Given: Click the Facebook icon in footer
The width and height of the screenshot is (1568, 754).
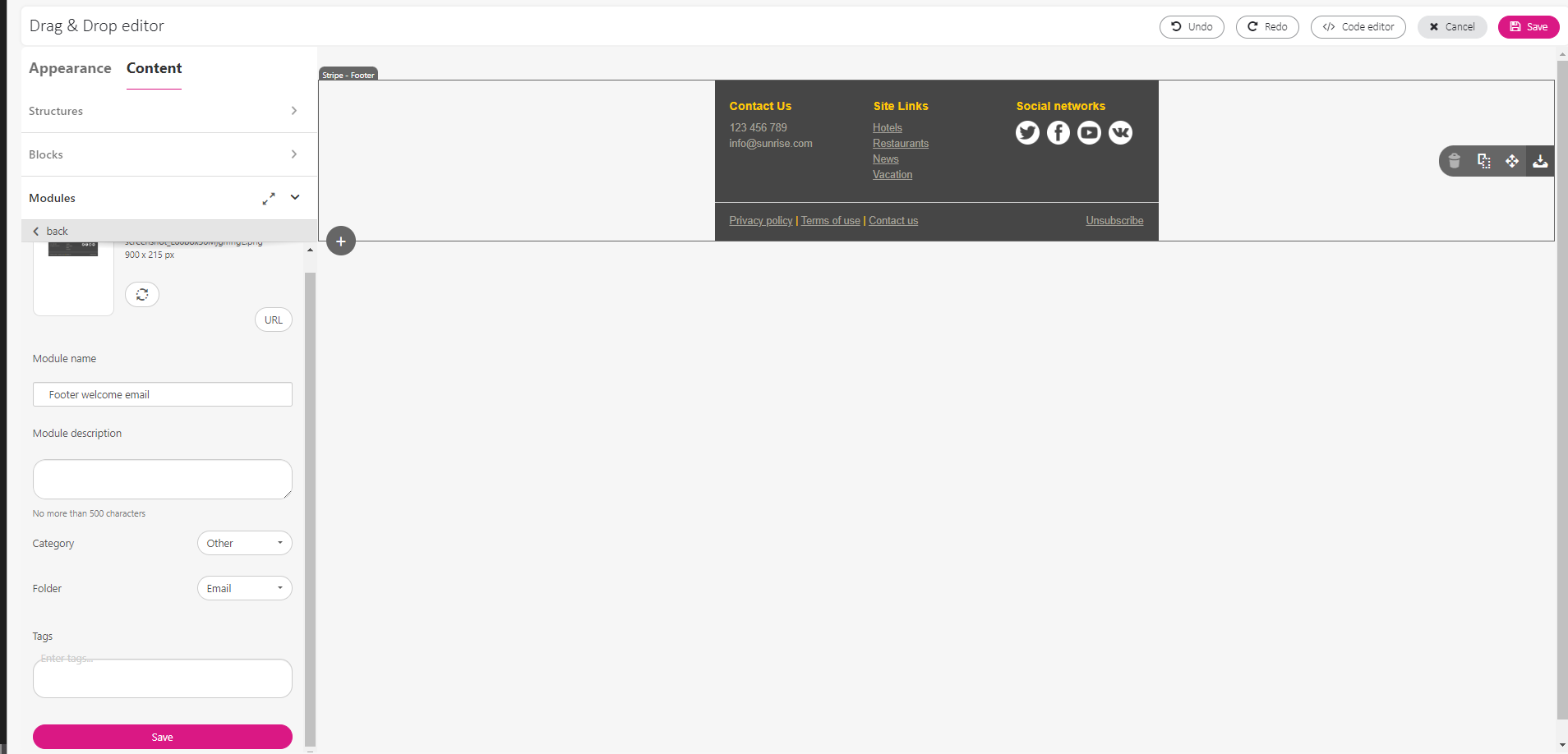Looking at the screenshot, I should click(x=1058, y=133).
